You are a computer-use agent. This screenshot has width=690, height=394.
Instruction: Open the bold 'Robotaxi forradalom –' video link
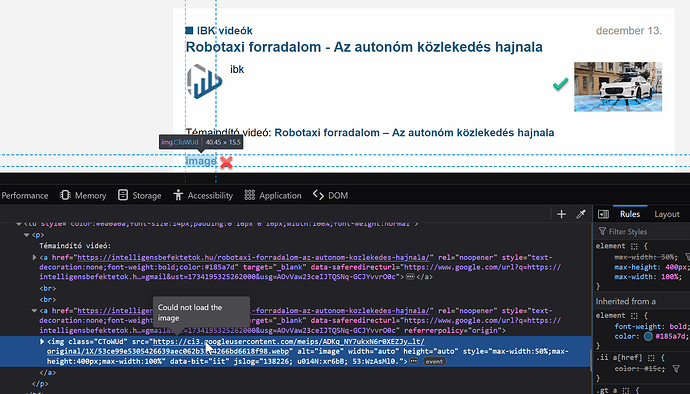[414, 133]
